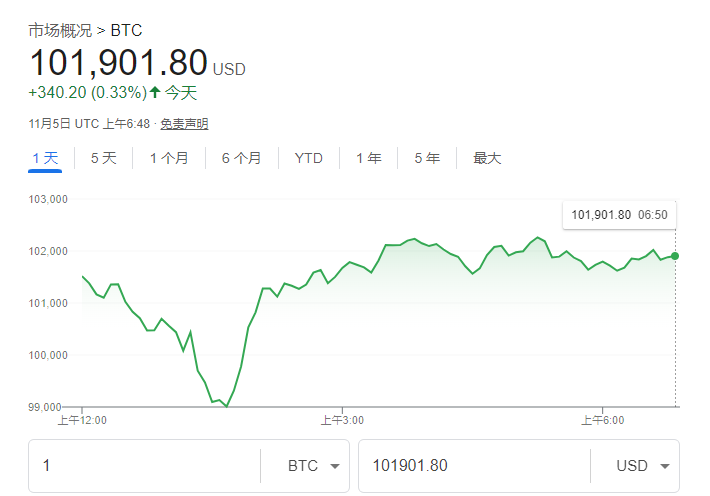This screenshot has width=710, height=496.
Task: Click the lowest dip on the price line
Action: pyautogui.click(x=226, y=405)
